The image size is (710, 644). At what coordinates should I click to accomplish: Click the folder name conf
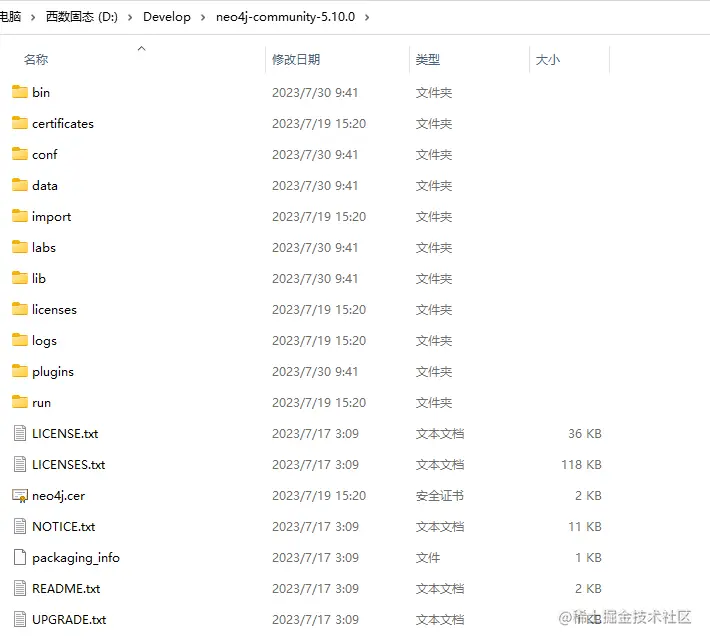point(44,154)
